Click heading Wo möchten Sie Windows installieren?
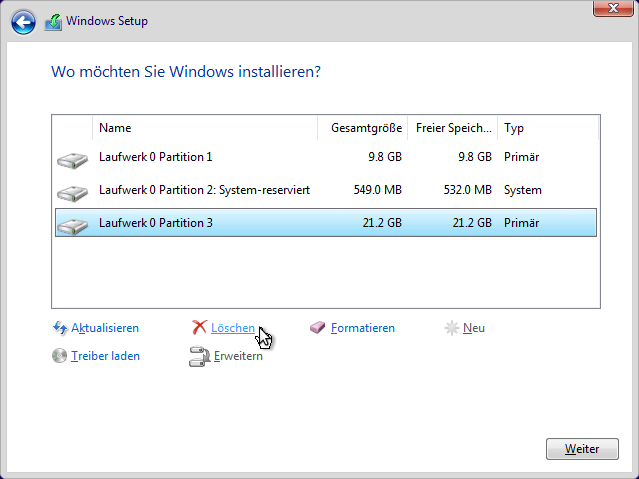This screenshot has height=479, width=639. 186,72
